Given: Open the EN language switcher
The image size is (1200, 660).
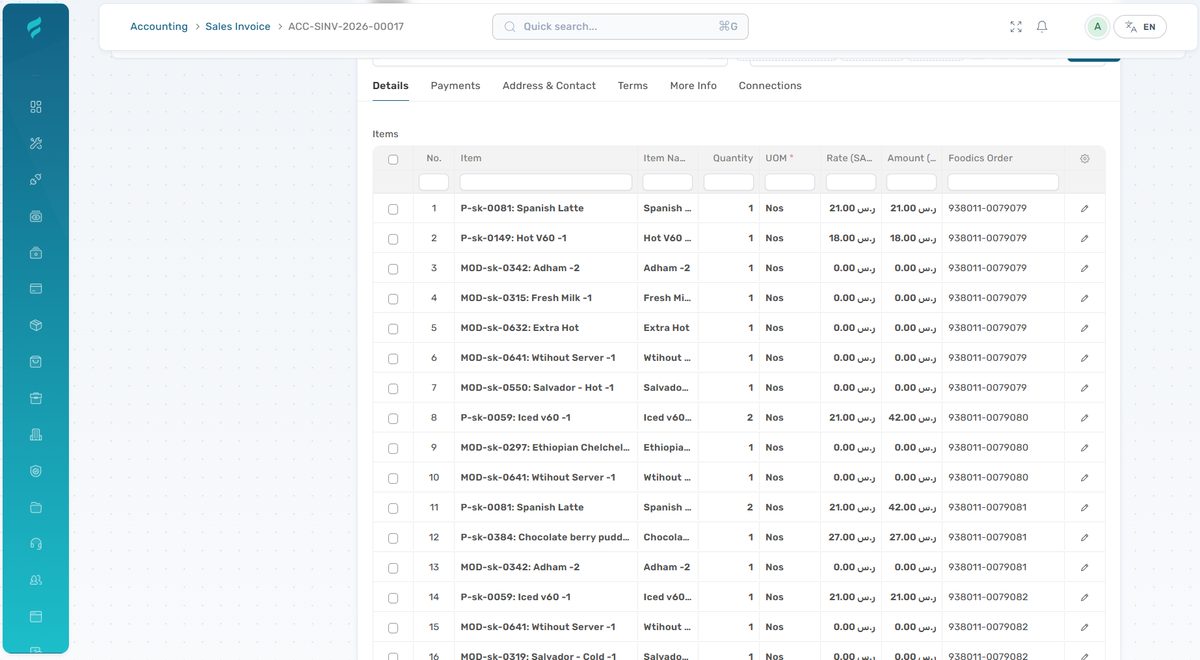Looking at the screenshot, I should click(1140, 26).
